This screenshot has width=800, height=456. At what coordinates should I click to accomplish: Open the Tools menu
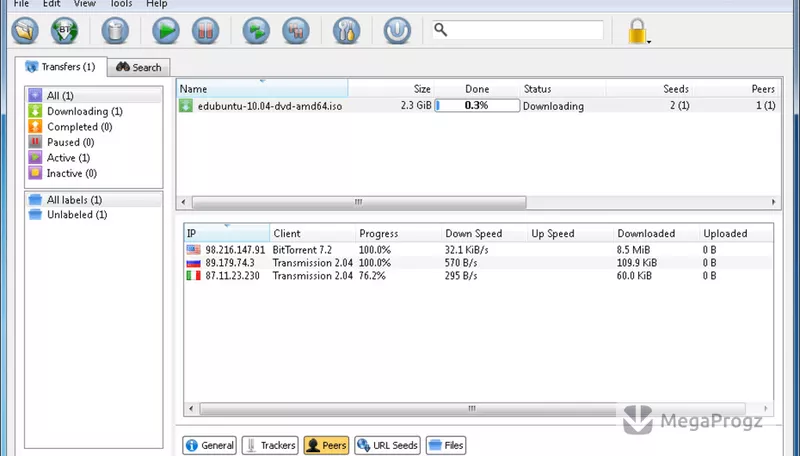click(x=121, y=4)
